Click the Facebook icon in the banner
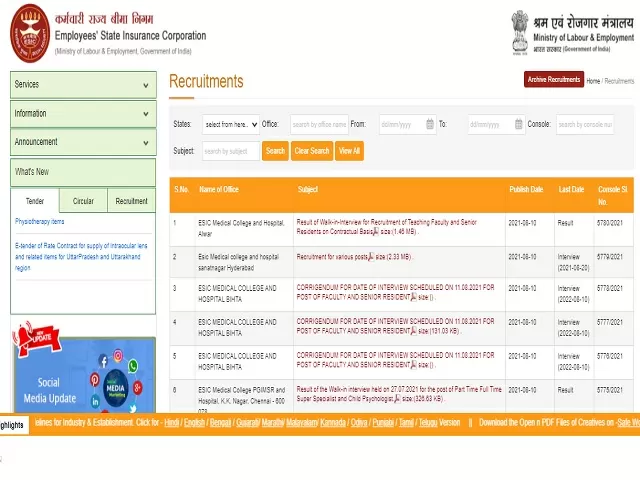The width and height of the screenshot is (640, 480). coord(103,361)
